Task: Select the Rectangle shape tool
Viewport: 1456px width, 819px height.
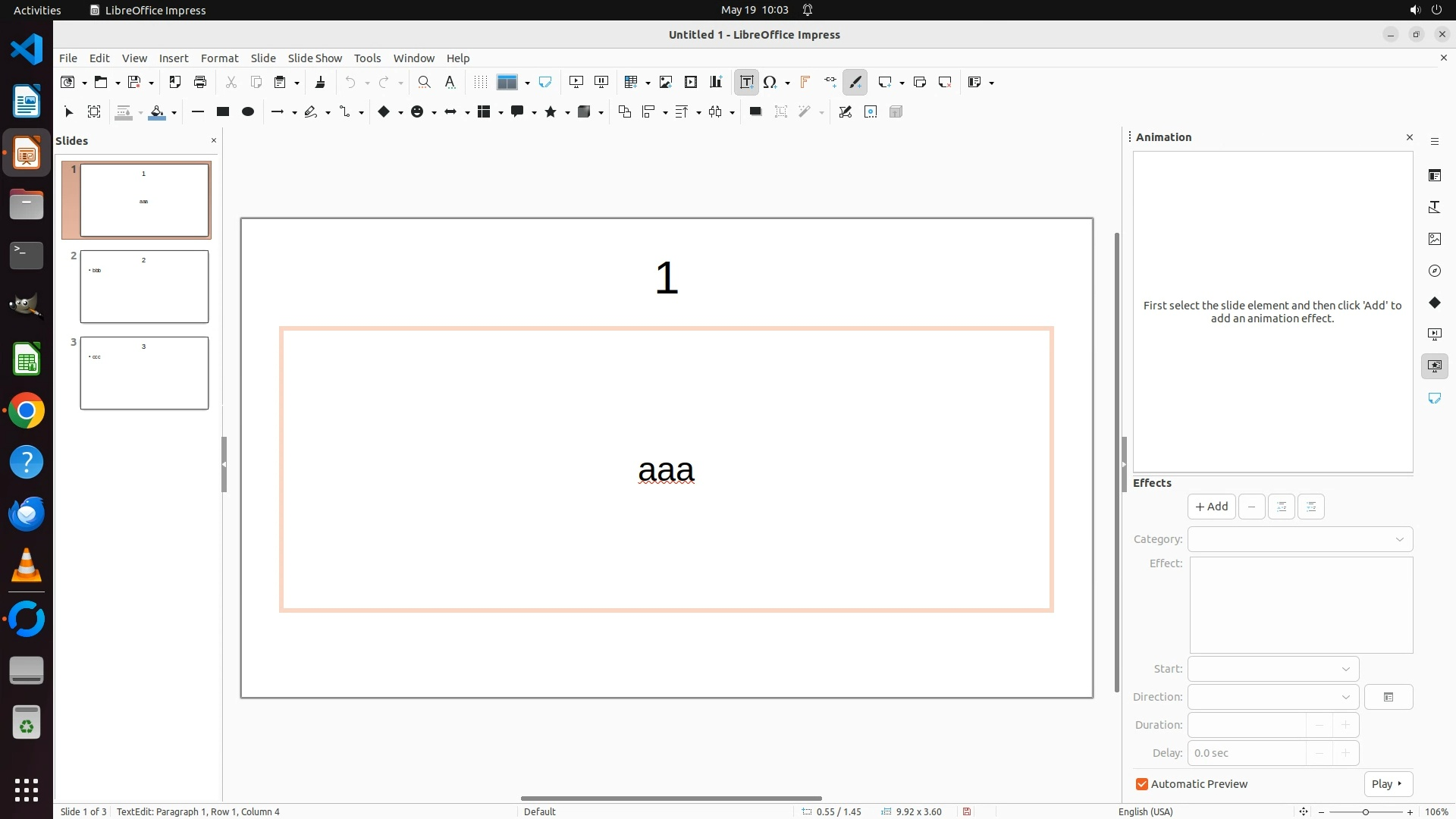Action: click(222, 111)
